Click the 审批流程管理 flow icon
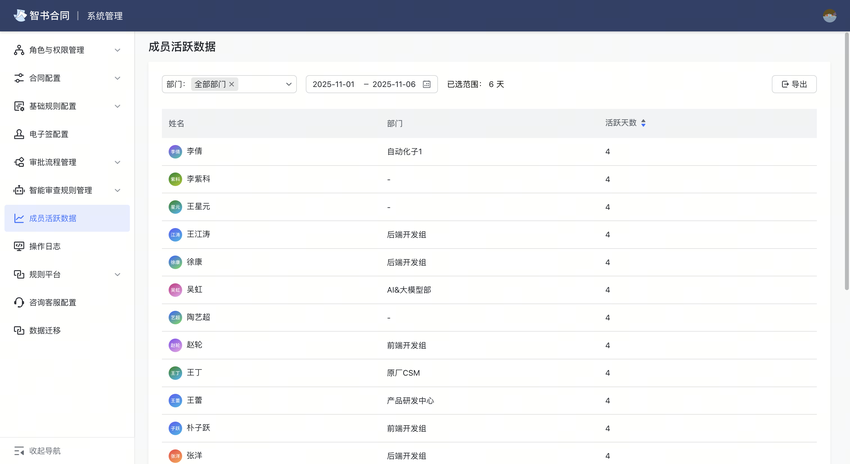The width and height of the screenshot is (850, 464). pos(19,162)
